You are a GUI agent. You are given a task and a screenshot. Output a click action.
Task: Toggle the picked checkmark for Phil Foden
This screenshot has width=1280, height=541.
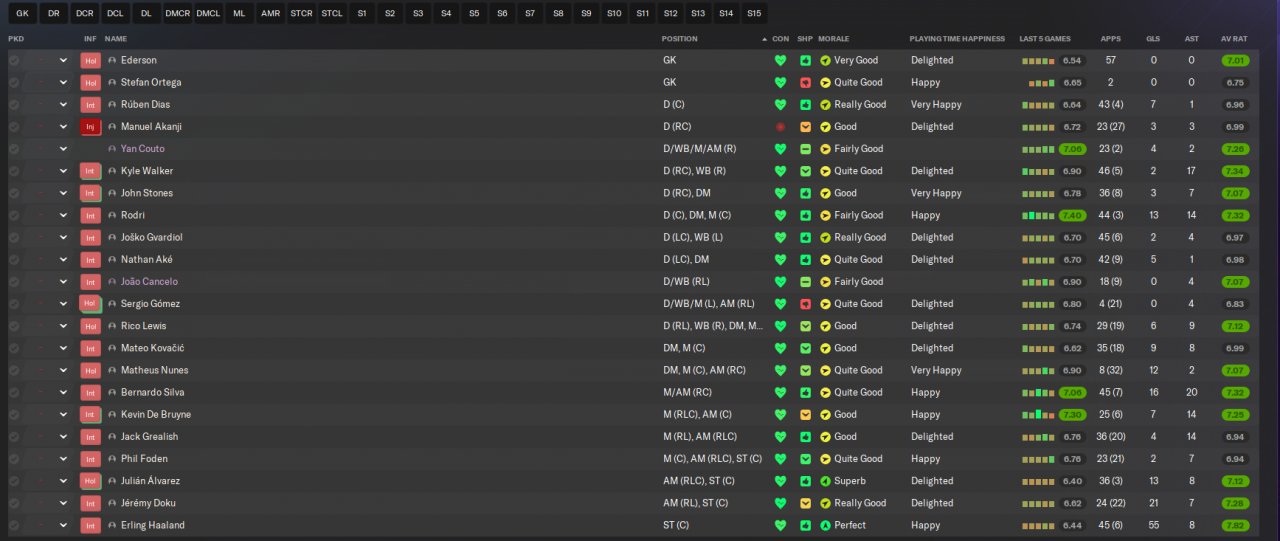pyautogui.click(x=14, y=459)
